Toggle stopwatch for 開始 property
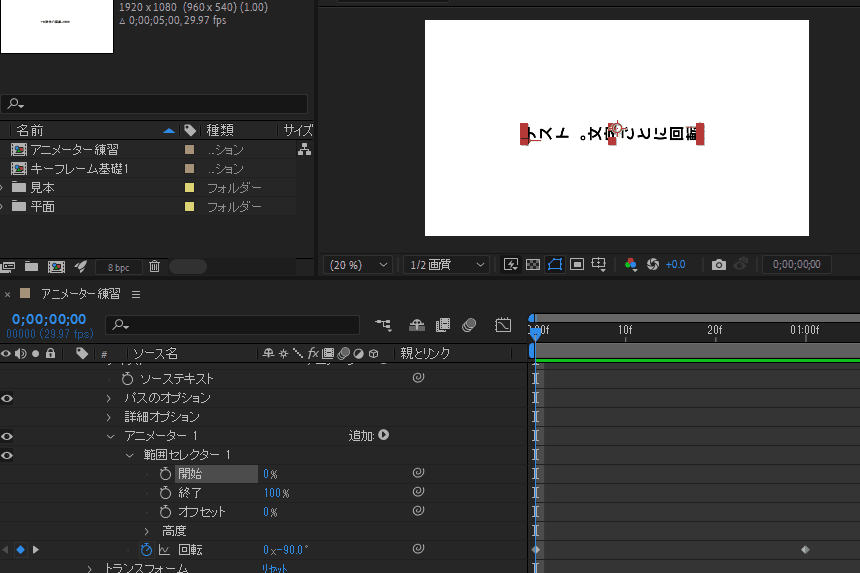Image resolution: width=860 pixels, height=573 pixels. pos(165,473)
